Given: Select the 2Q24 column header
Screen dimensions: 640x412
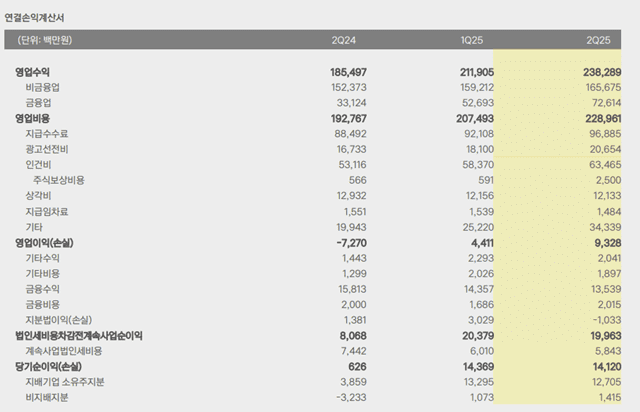Looking at the screenshot, I should point(343,40).
